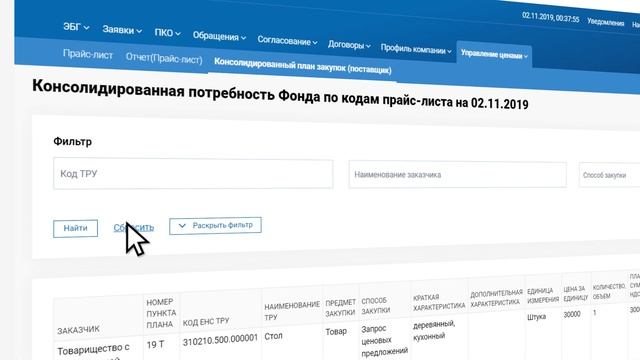The width and height of the screenshot is (640, 360).
Task: Click the Код ТРУ filter field
Action: [193, 174]
